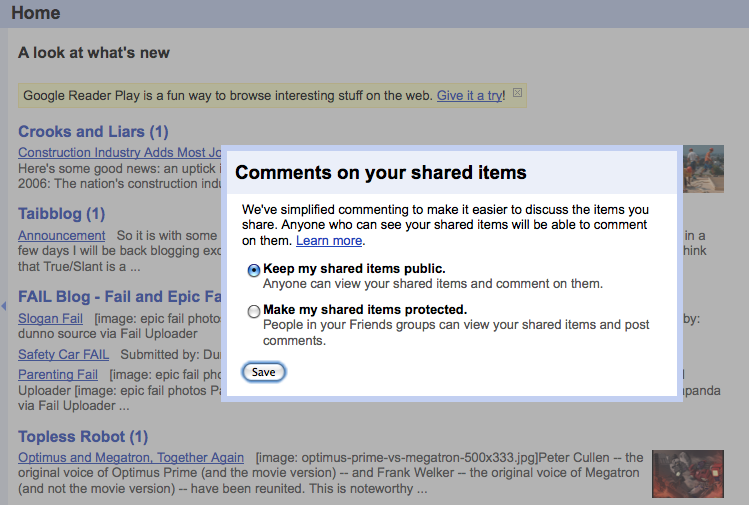Go to the Taibblog feed
This screenshot has width=749, height=505.
tap(61, 214)
